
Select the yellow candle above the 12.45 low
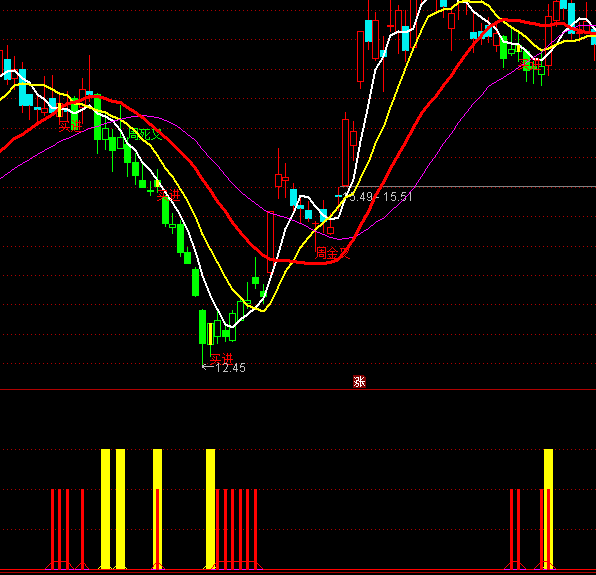click(211, 334)
